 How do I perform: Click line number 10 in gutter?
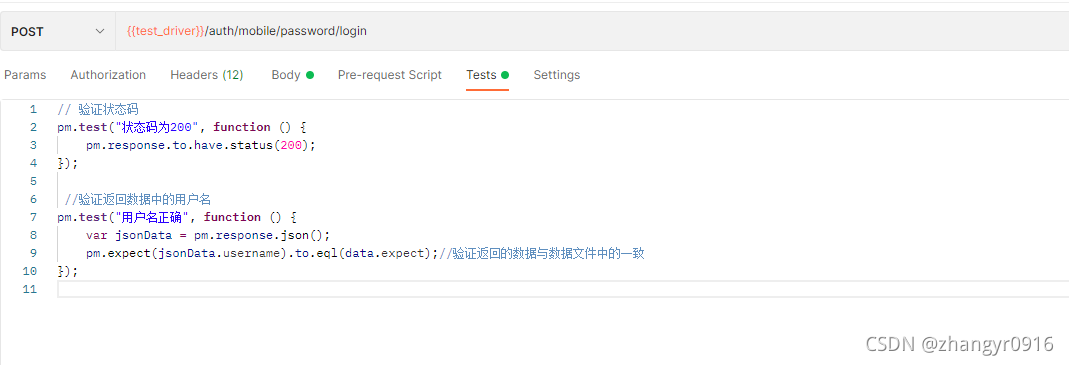(x=30, y=272)
